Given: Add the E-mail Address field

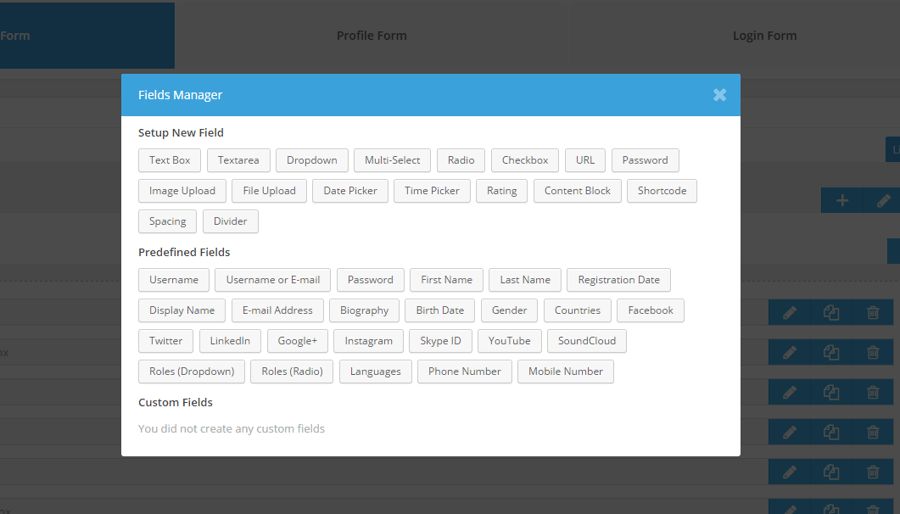Looking at the screenshot, I should pos(277,310).
